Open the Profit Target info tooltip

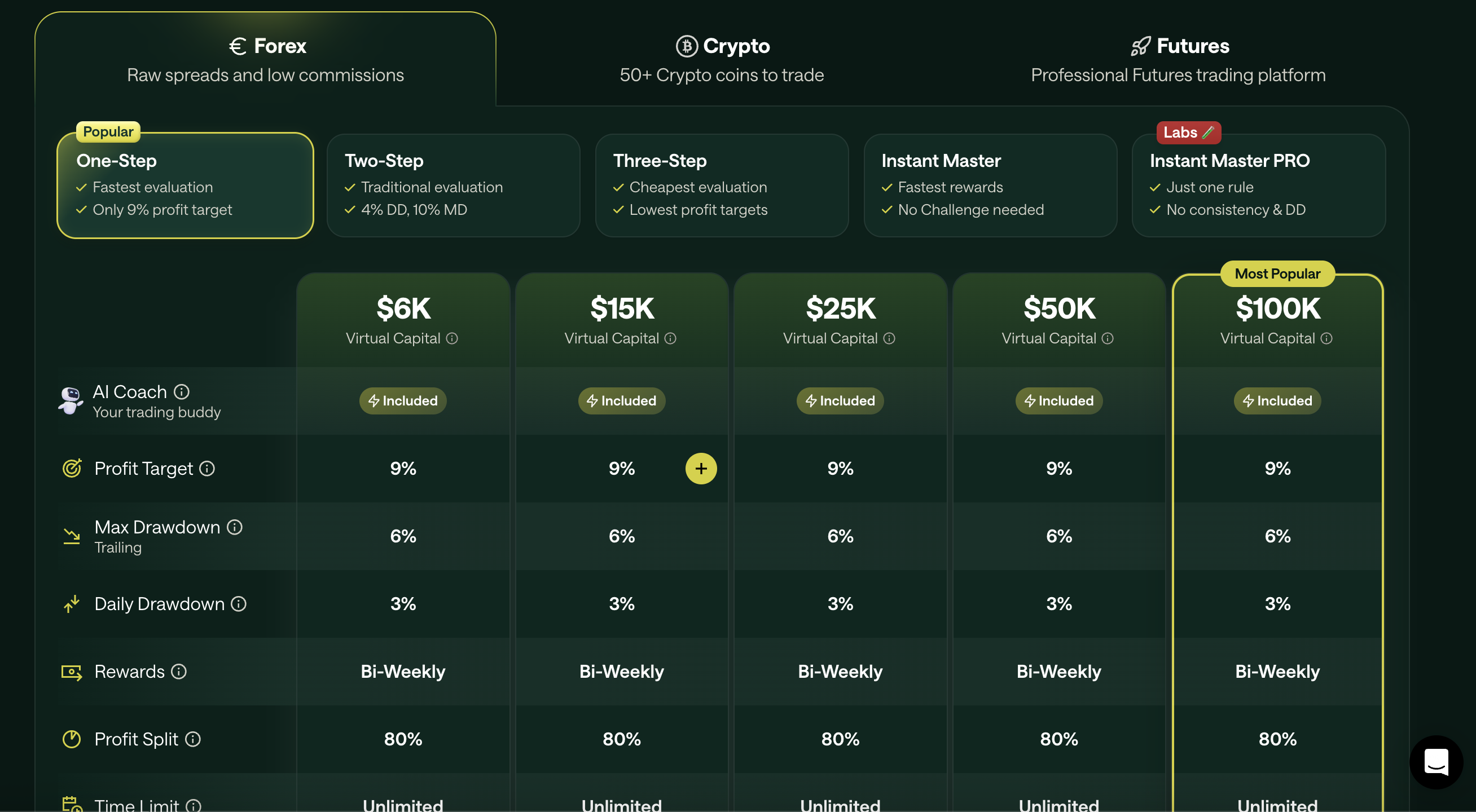point(207,468)
